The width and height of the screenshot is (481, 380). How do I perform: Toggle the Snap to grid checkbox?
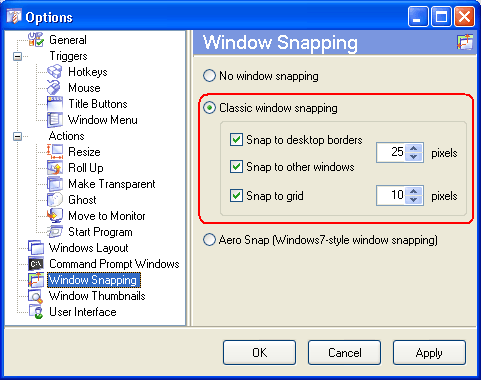236,196
